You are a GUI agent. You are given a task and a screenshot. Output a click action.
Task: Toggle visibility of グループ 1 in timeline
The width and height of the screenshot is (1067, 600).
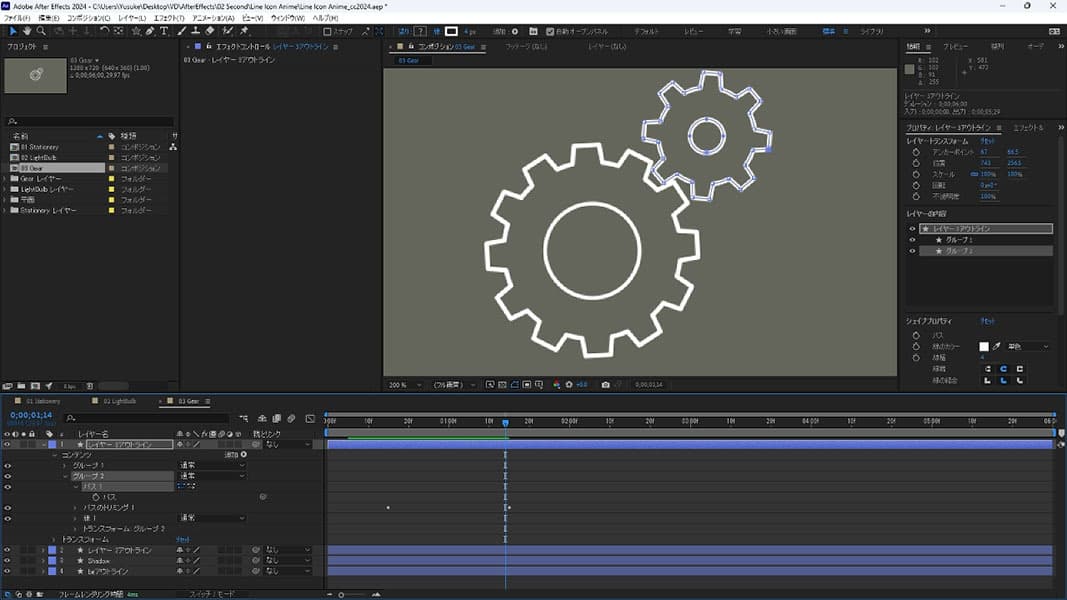7,465
